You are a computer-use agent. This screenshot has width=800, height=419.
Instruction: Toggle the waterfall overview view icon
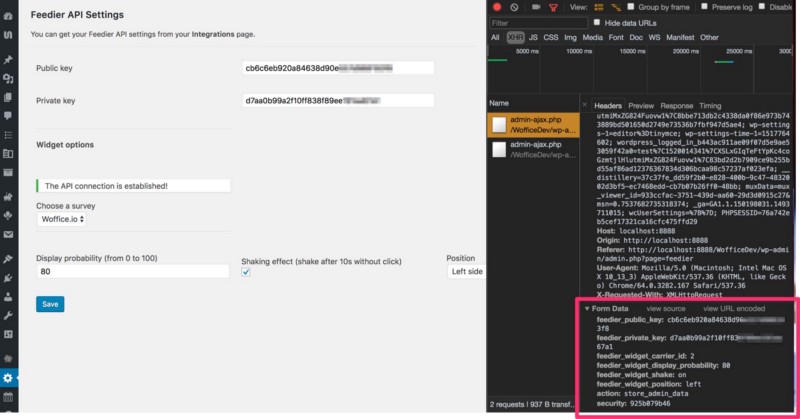click(x=616, y=7)
